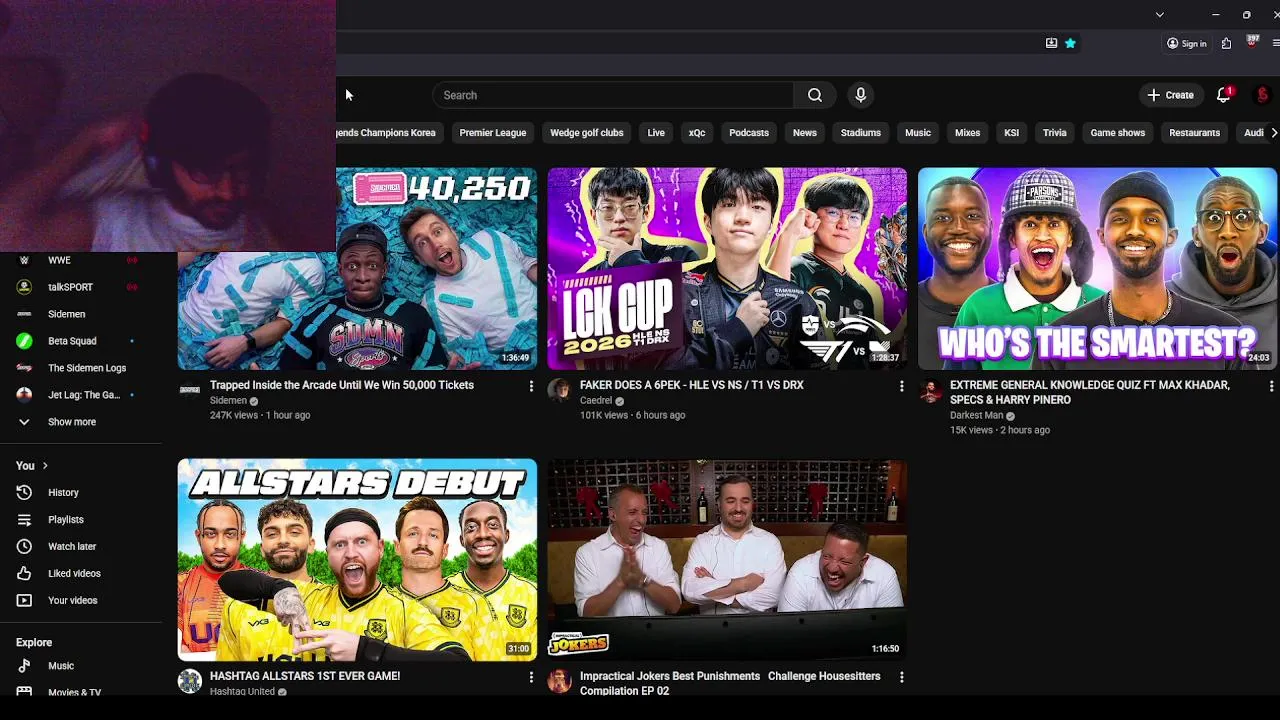
Task: Open options menu for FAKER DOES A 6PEK video
Action: [x=901, y=386]
